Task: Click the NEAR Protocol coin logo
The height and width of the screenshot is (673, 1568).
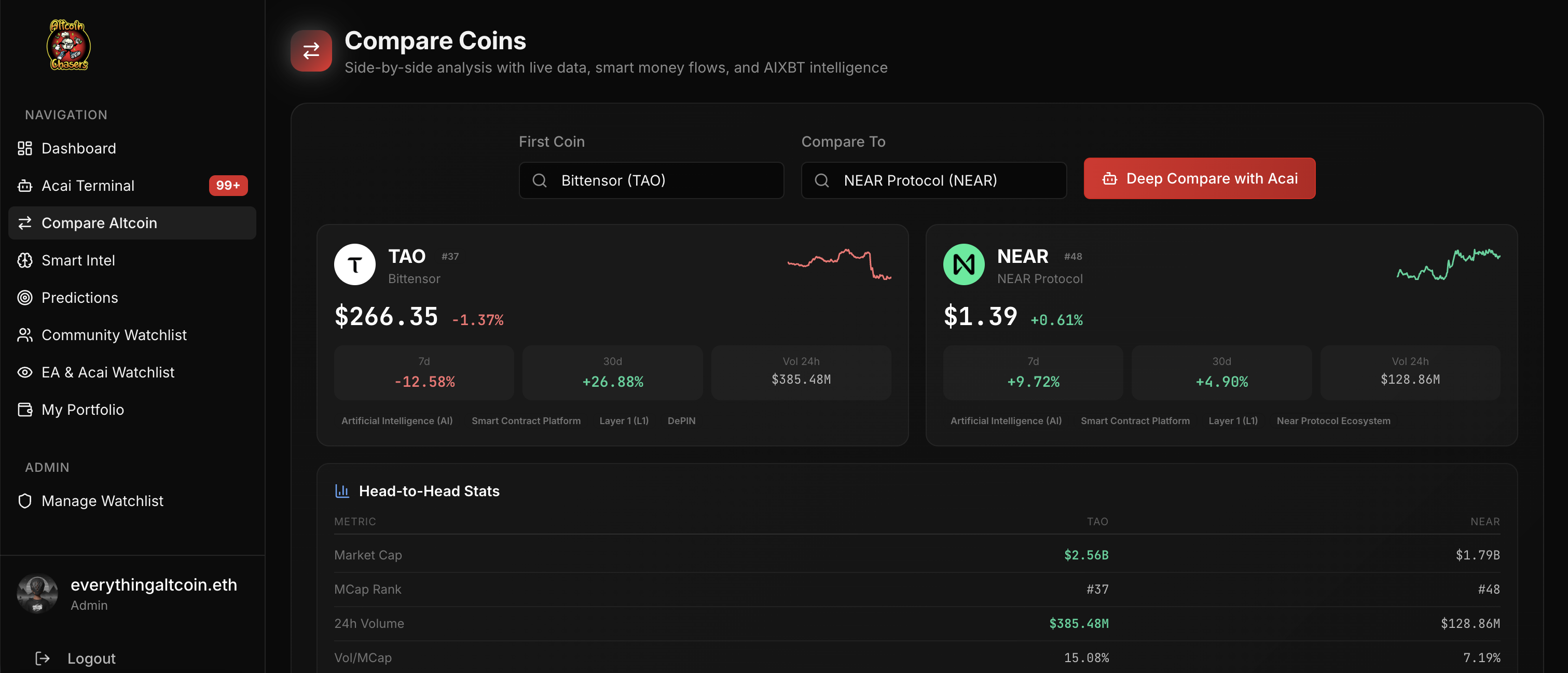Action: pos(964,264)
